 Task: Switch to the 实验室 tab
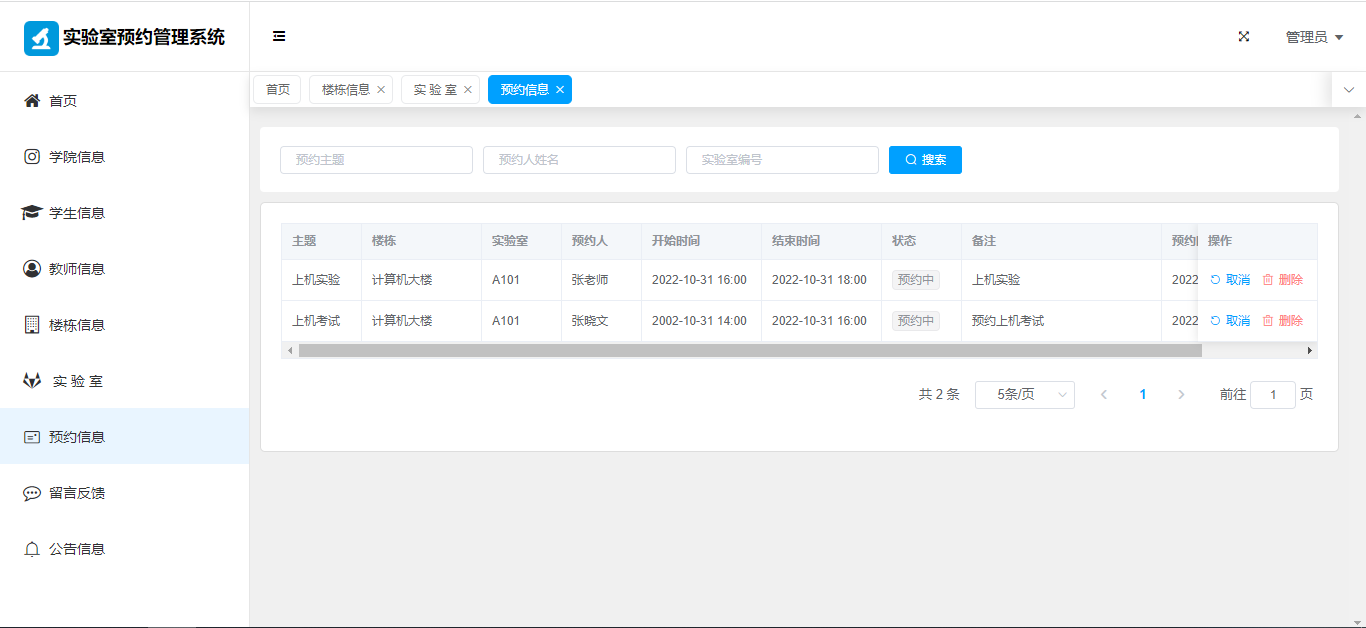pyautogui.click(x=435, y=90)
